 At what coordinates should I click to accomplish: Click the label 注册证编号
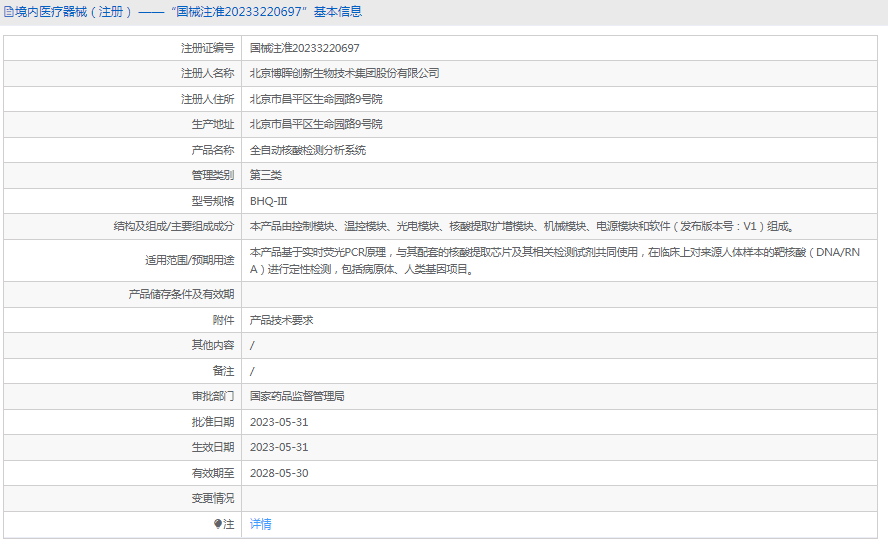207,48
